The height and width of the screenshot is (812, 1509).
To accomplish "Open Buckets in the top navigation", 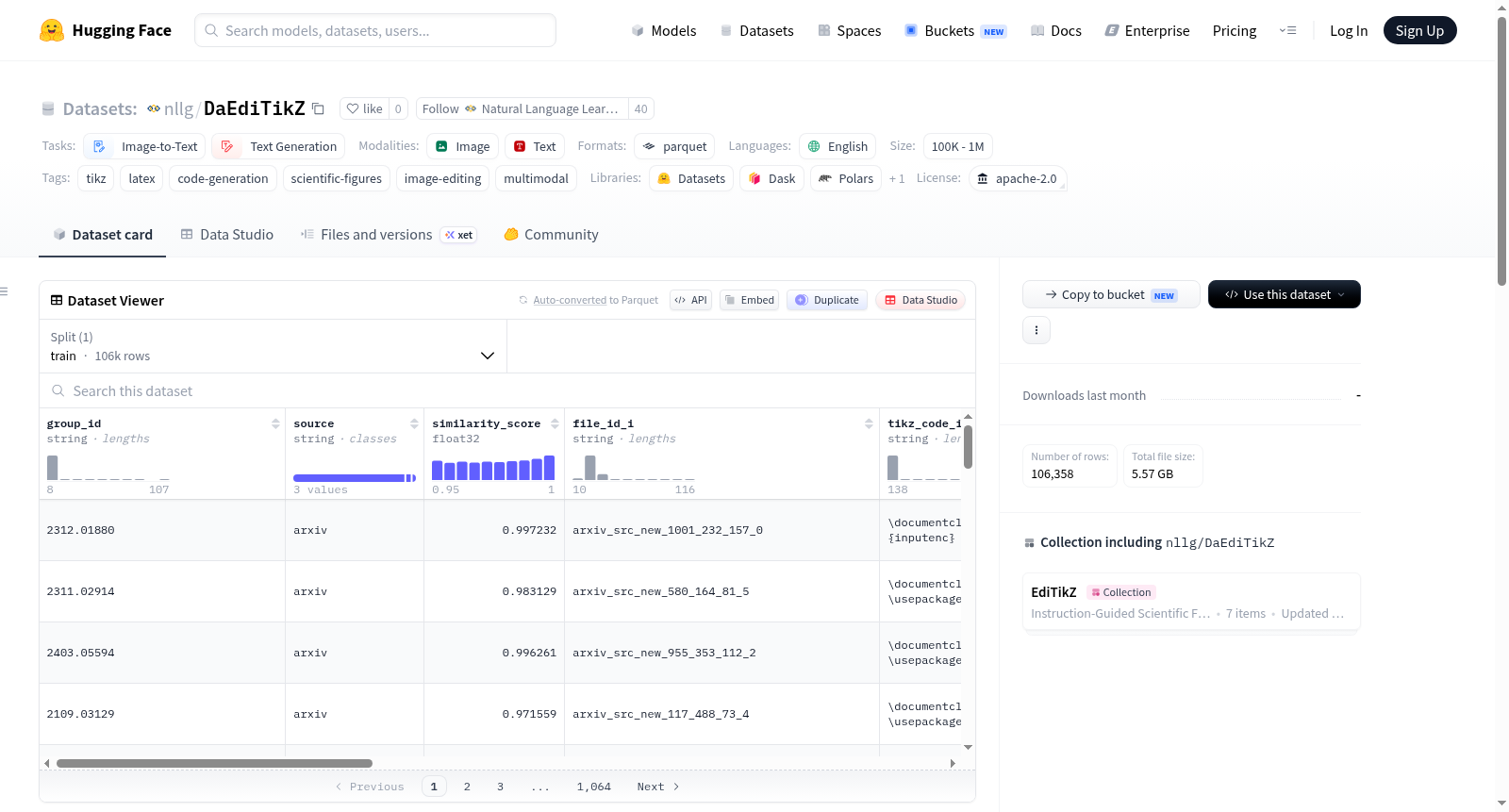I will pyautogui.click(x=955, y=30).
